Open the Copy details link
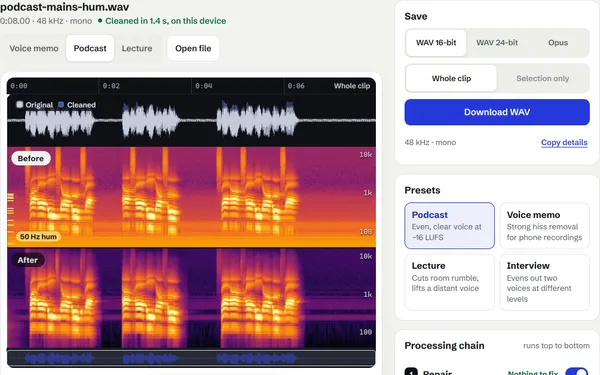Viewport: 600px width, 375px height. point(564,142)
